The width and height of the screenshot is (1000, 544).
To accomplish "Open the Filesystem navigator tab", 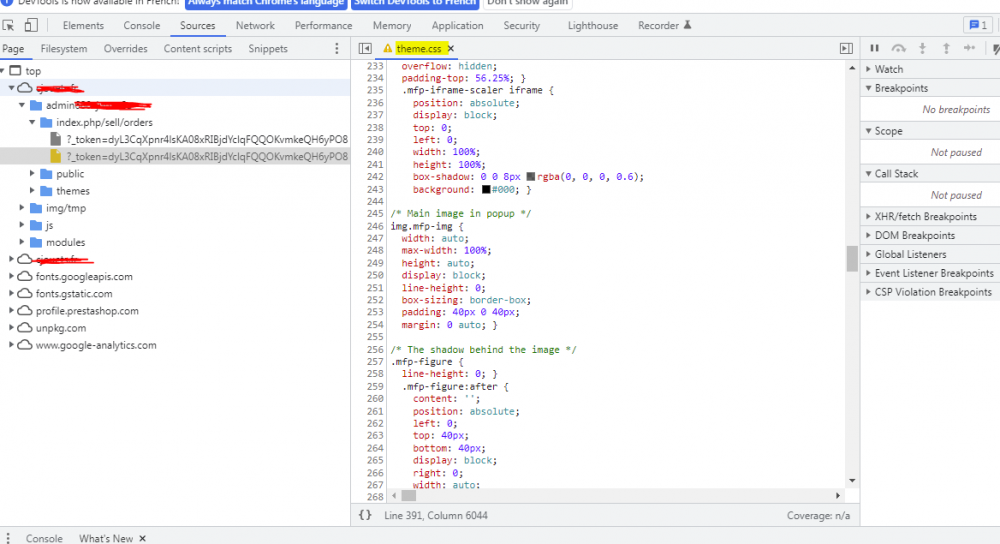I will pyautogui.click(x=64, y=48).
